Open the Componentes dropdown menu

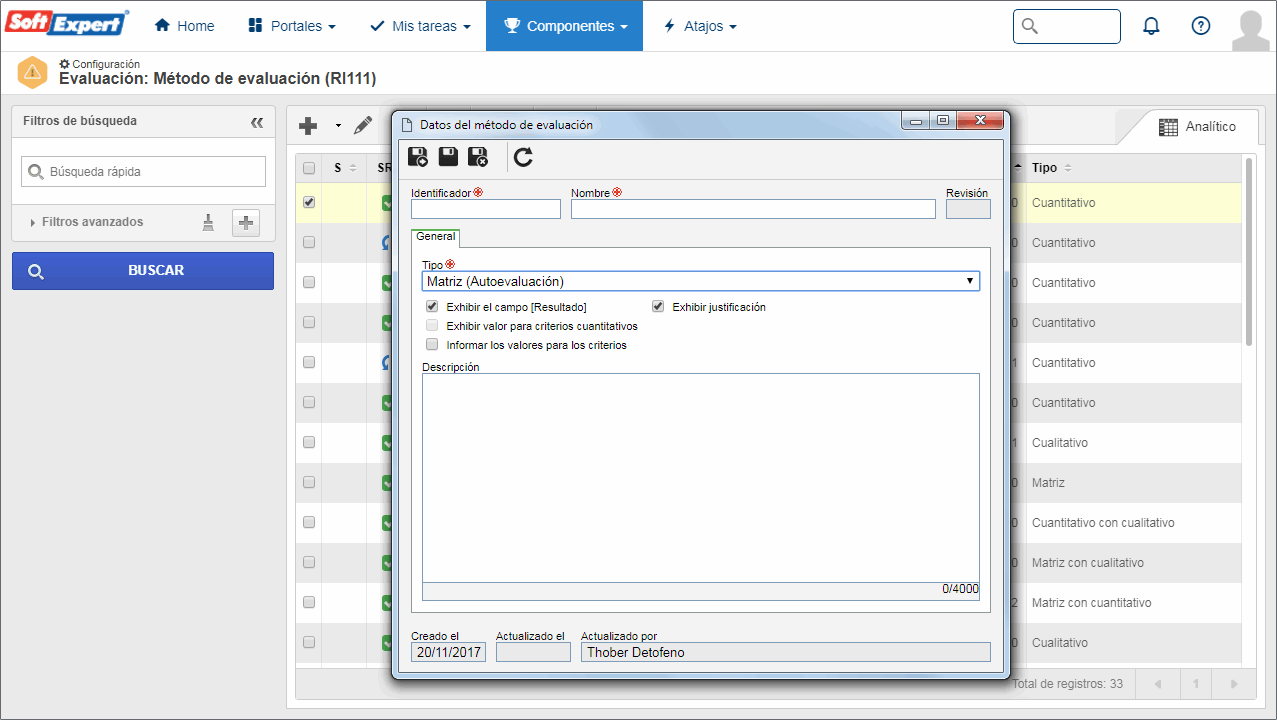(564, 26)
